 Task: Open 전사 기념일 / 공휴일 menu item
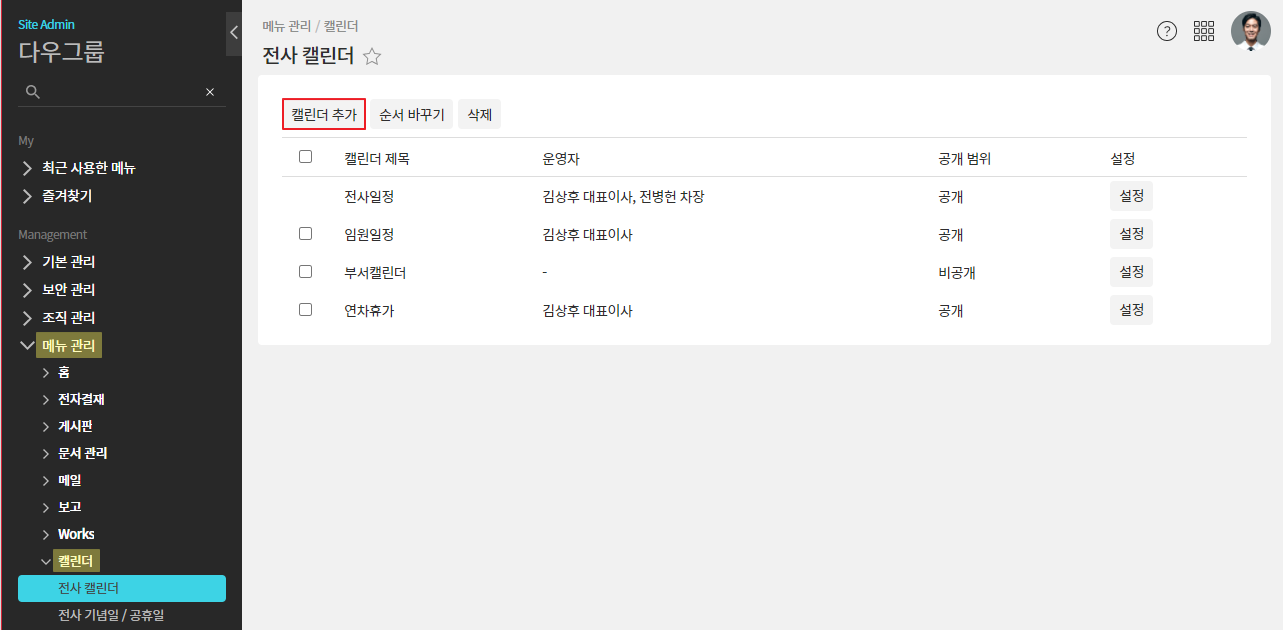click(111, 615)
